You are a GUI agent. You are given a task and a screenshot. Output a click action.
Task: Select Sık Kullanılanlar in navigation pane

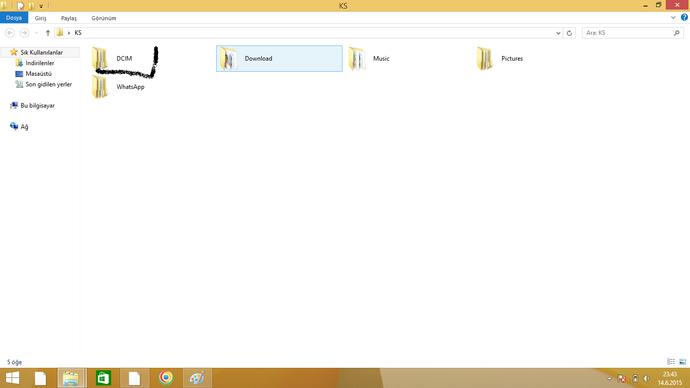tap(41, 52)
